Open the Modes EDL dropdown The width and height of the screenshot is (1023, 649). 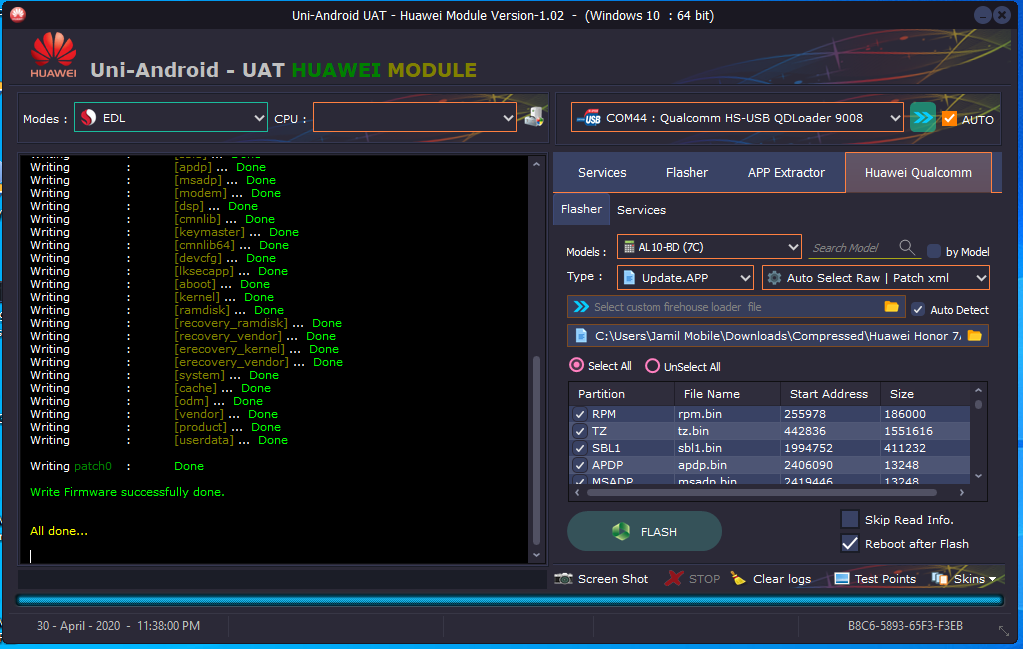171,117
